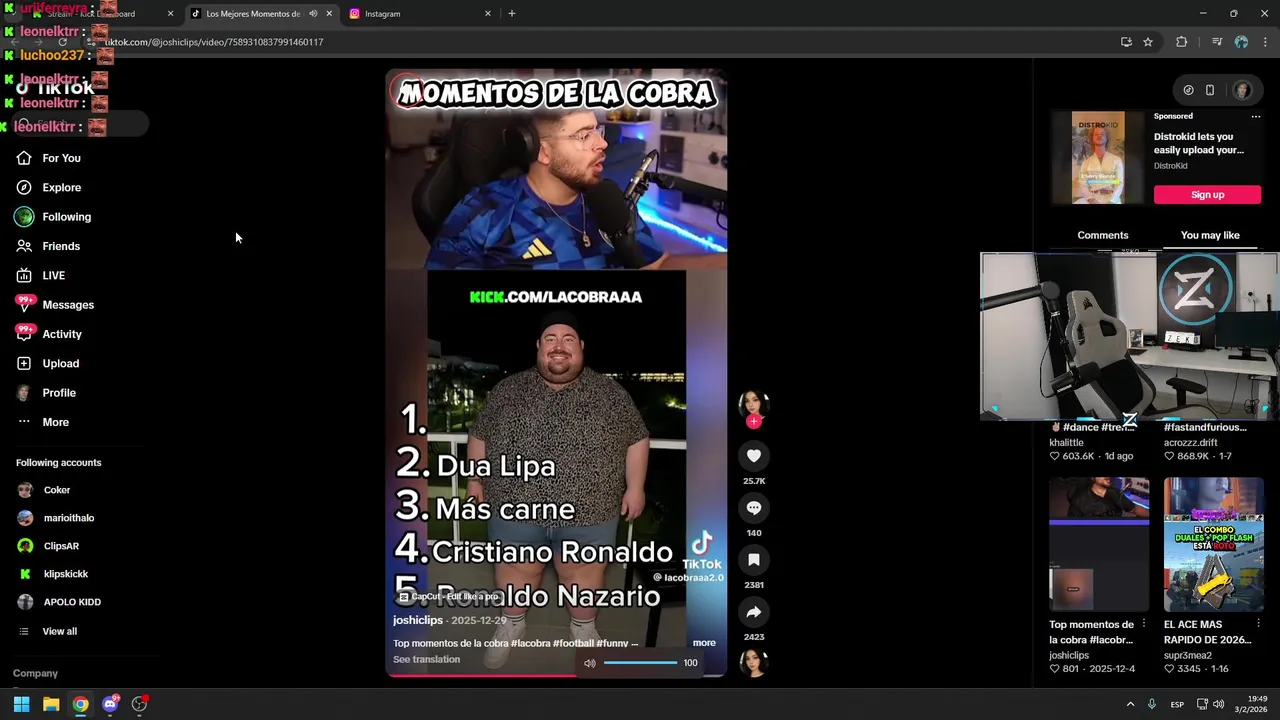Open your Profile from sidebar
The height and width of the screenshot is (720, 1280).
pyautogui.click(x=59, y=393)
